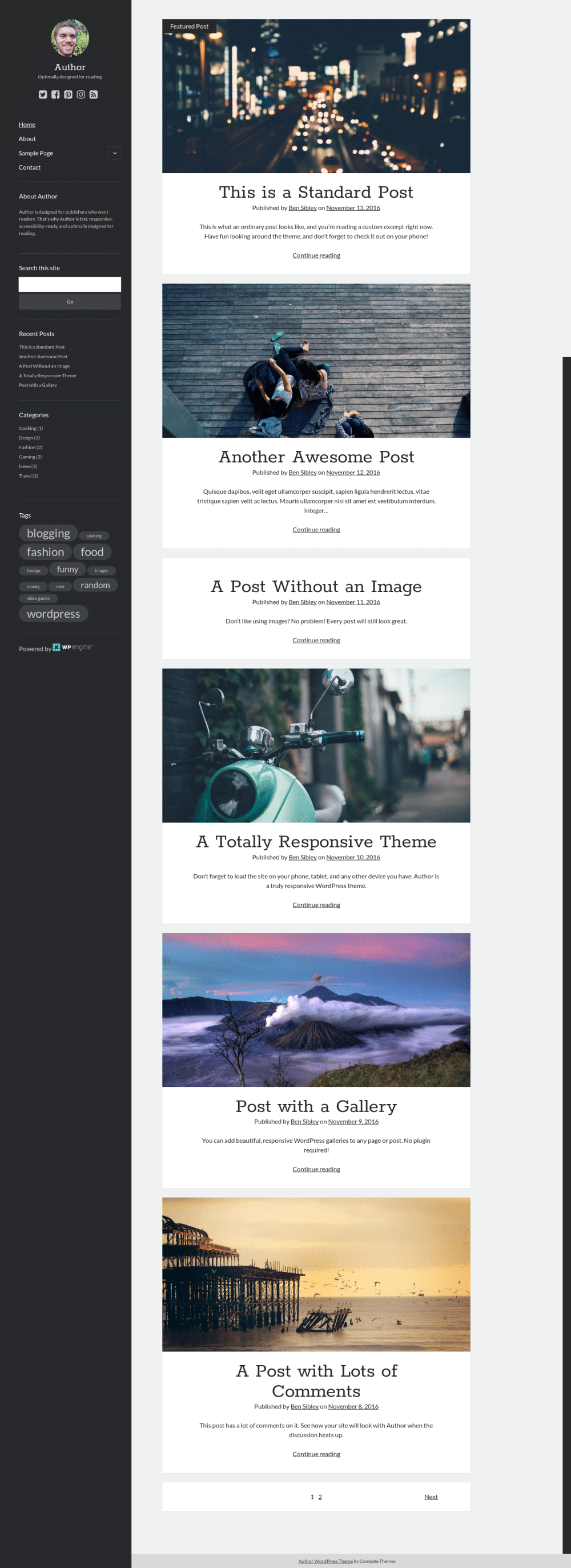Open the Facebook social icon

(55, 94)
